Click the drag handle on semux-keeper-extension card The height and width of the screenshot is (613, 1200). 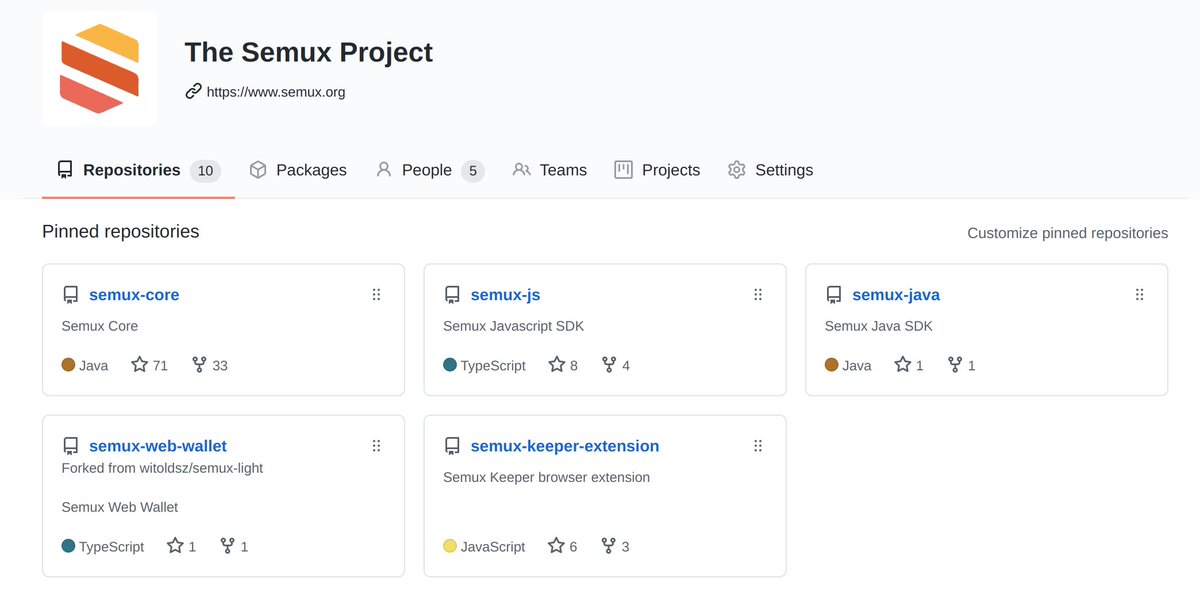pos(758,446)
